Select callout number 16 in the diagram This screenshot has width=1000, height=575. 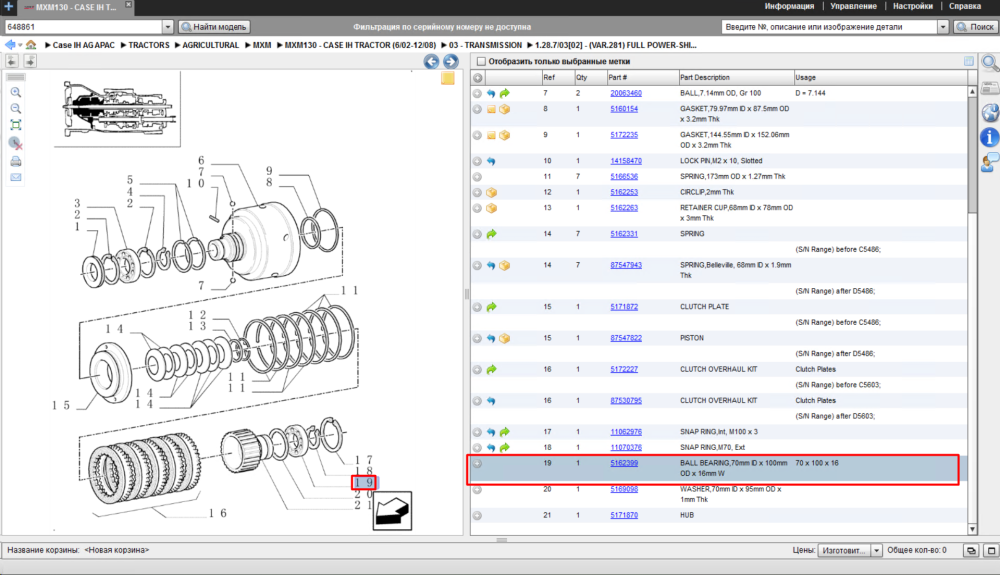pos(217,513)
